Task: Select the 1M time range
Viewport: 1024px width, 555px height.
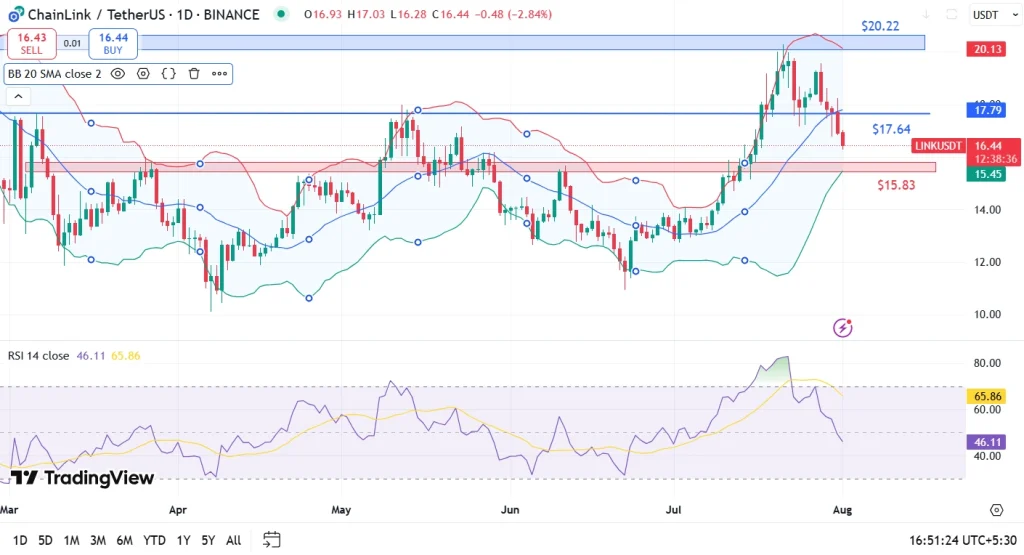Action: [71, 540]
